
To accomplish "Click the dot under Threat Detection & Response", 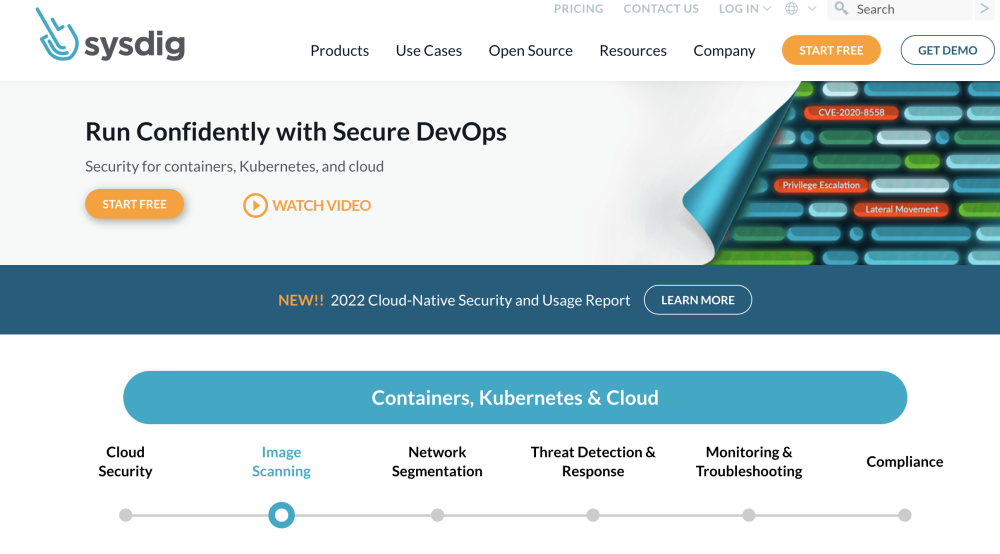I will click(593, 515).
